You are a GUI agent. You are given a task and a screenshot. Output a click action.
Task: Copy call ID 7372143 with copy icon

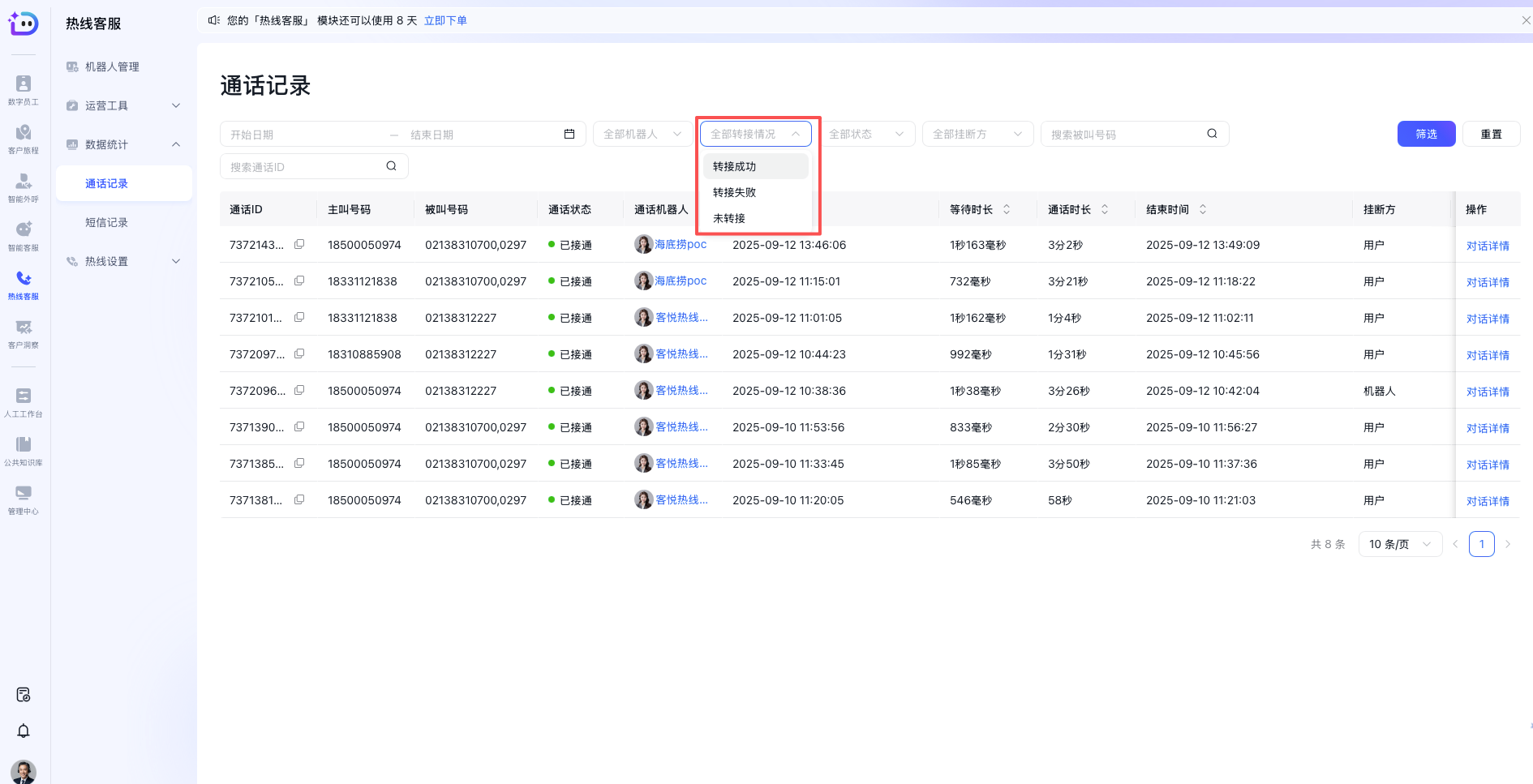pyautogui.click(x=299, y=244)
